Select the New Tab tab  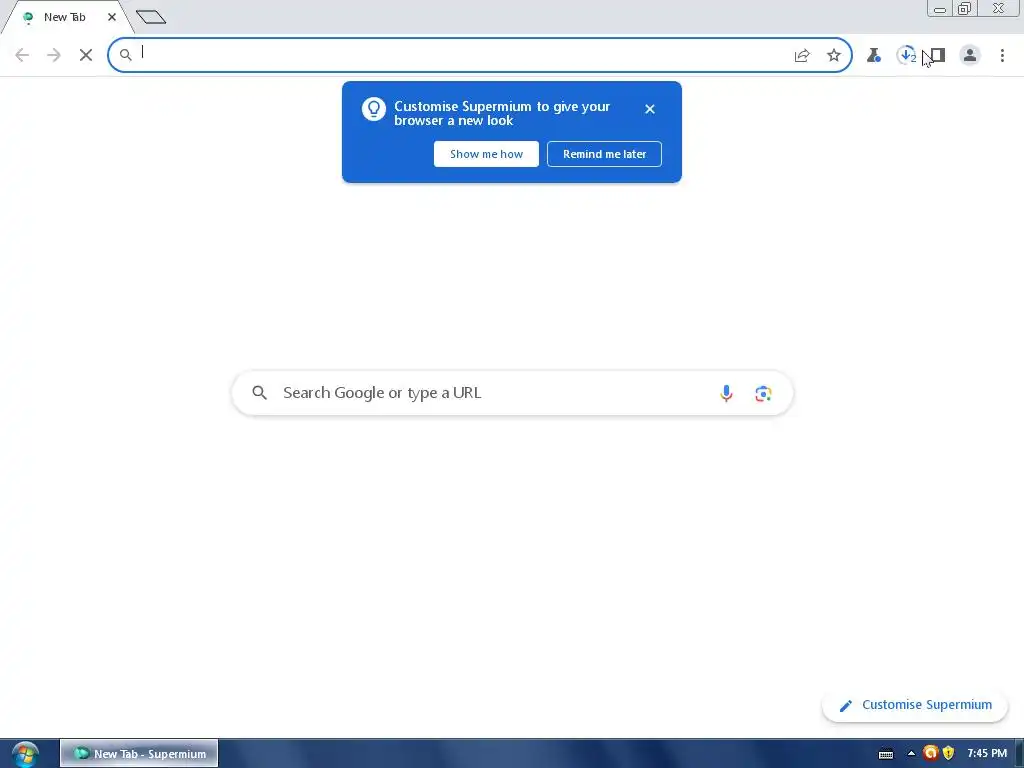point(64,17)
